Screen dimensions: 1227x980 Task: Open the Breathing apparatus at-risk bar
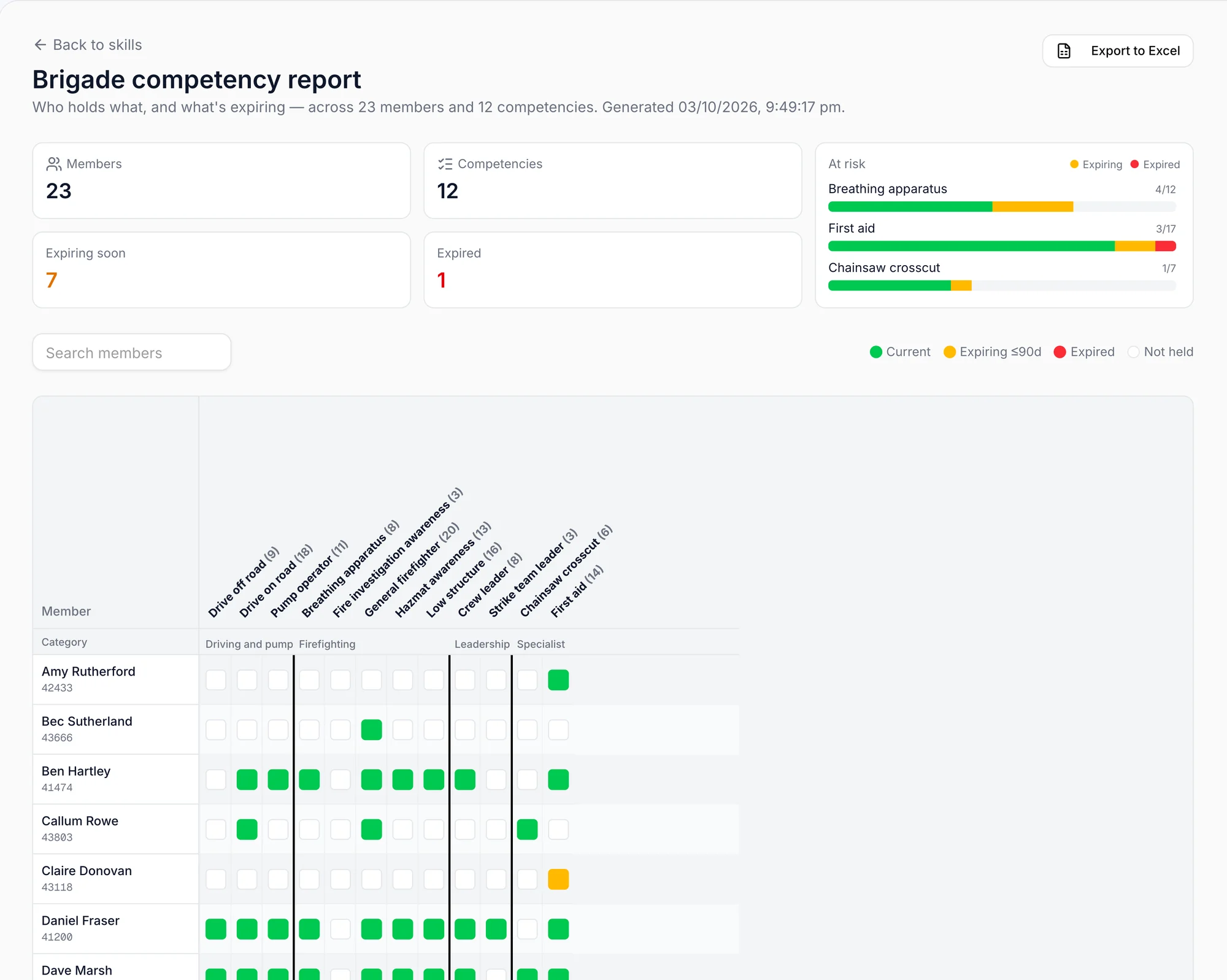click(1002, 207)
